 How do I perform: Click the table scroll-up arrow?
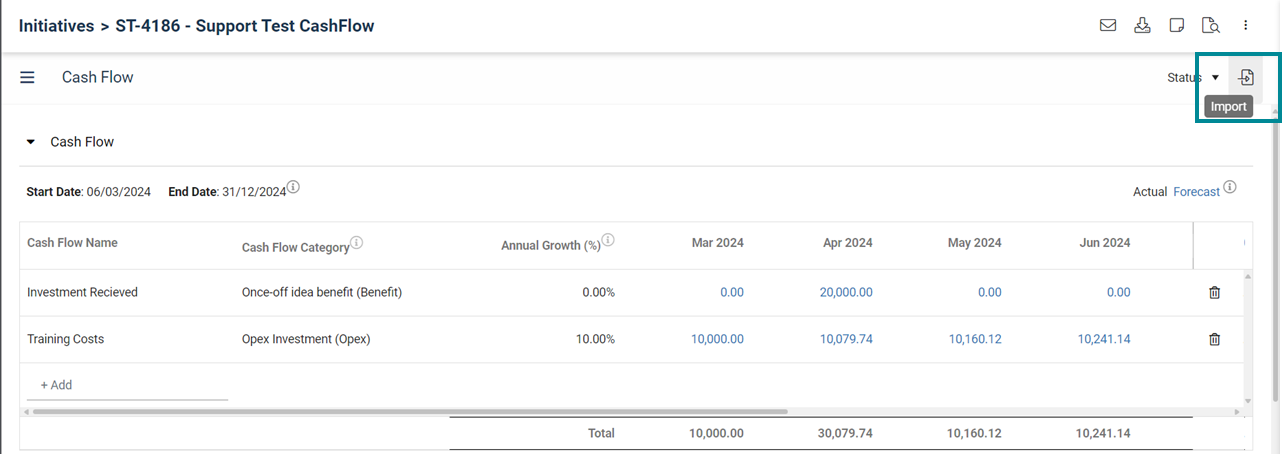pyautogui.click(x=1246, y=275)
